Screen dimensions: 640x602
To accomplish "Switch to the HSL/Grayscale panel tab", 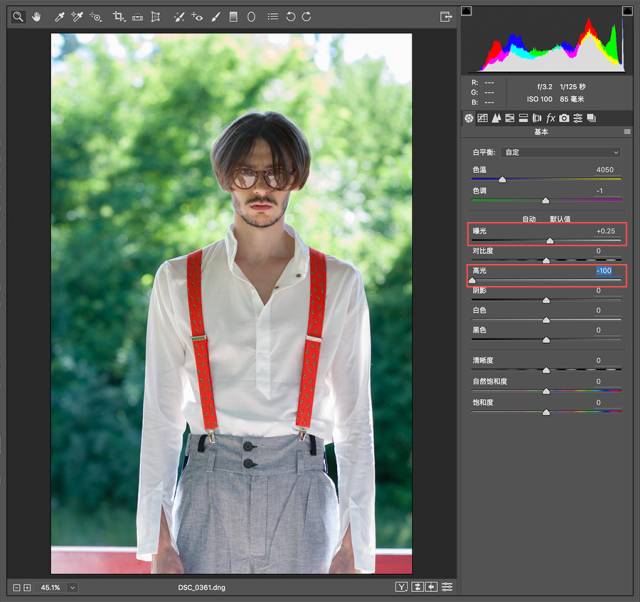I will tap(510, 118).
